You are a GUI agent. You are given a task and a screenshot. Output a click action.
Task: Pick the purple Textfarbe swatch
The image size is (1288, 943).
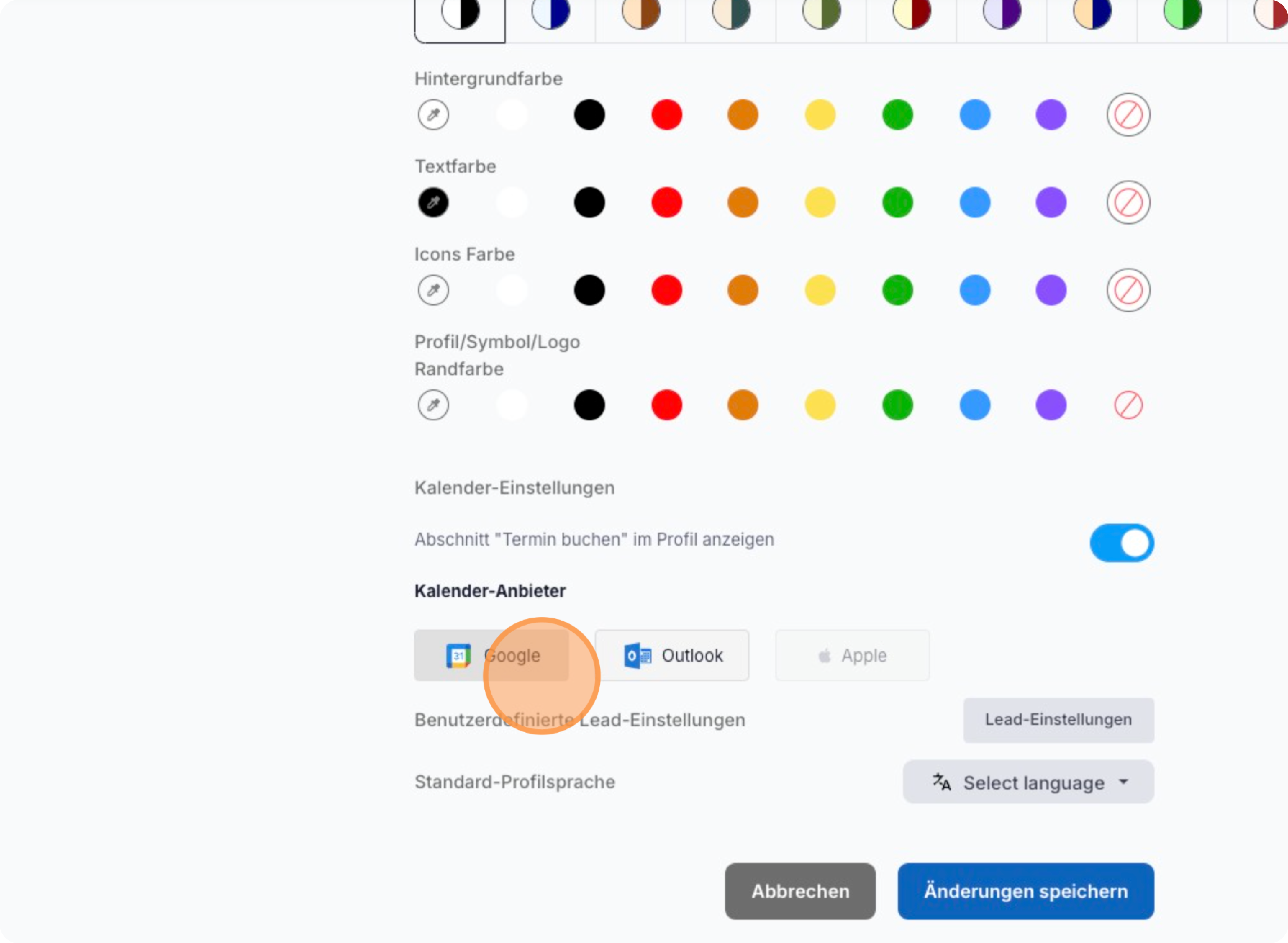(1051, 203)
